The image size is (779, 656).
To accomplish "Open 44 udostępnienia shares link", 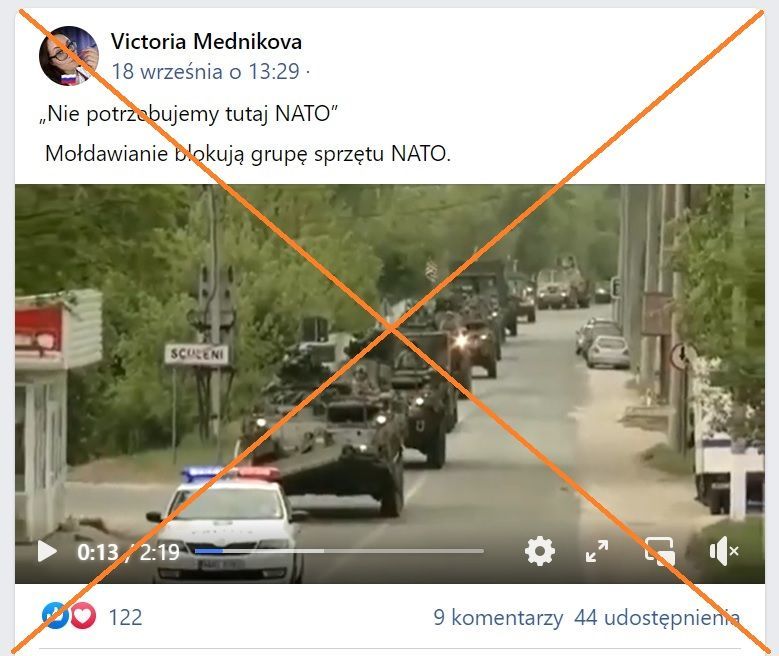I will (x=657, y=618).
